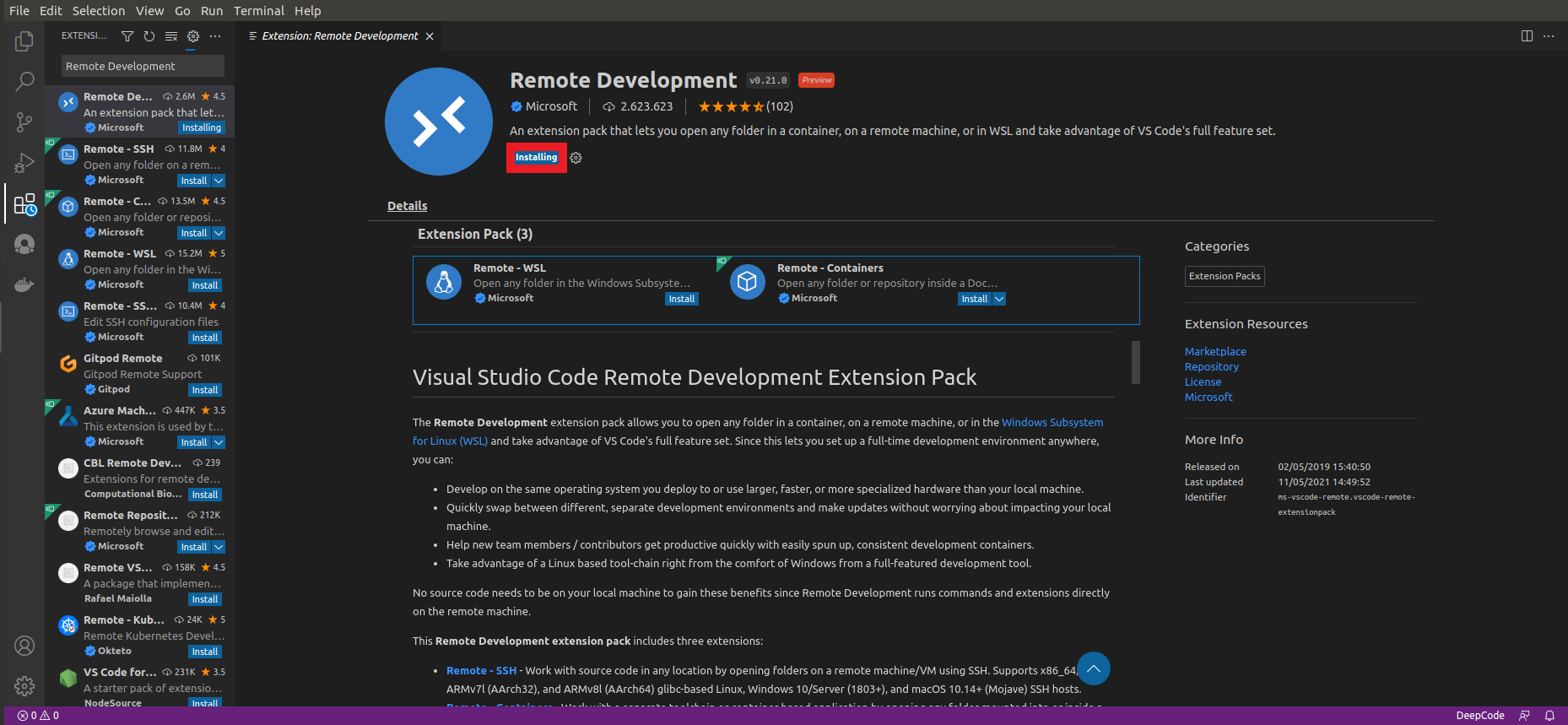
Task: Show errors and warnings in status bar
Action: (38, 716)
